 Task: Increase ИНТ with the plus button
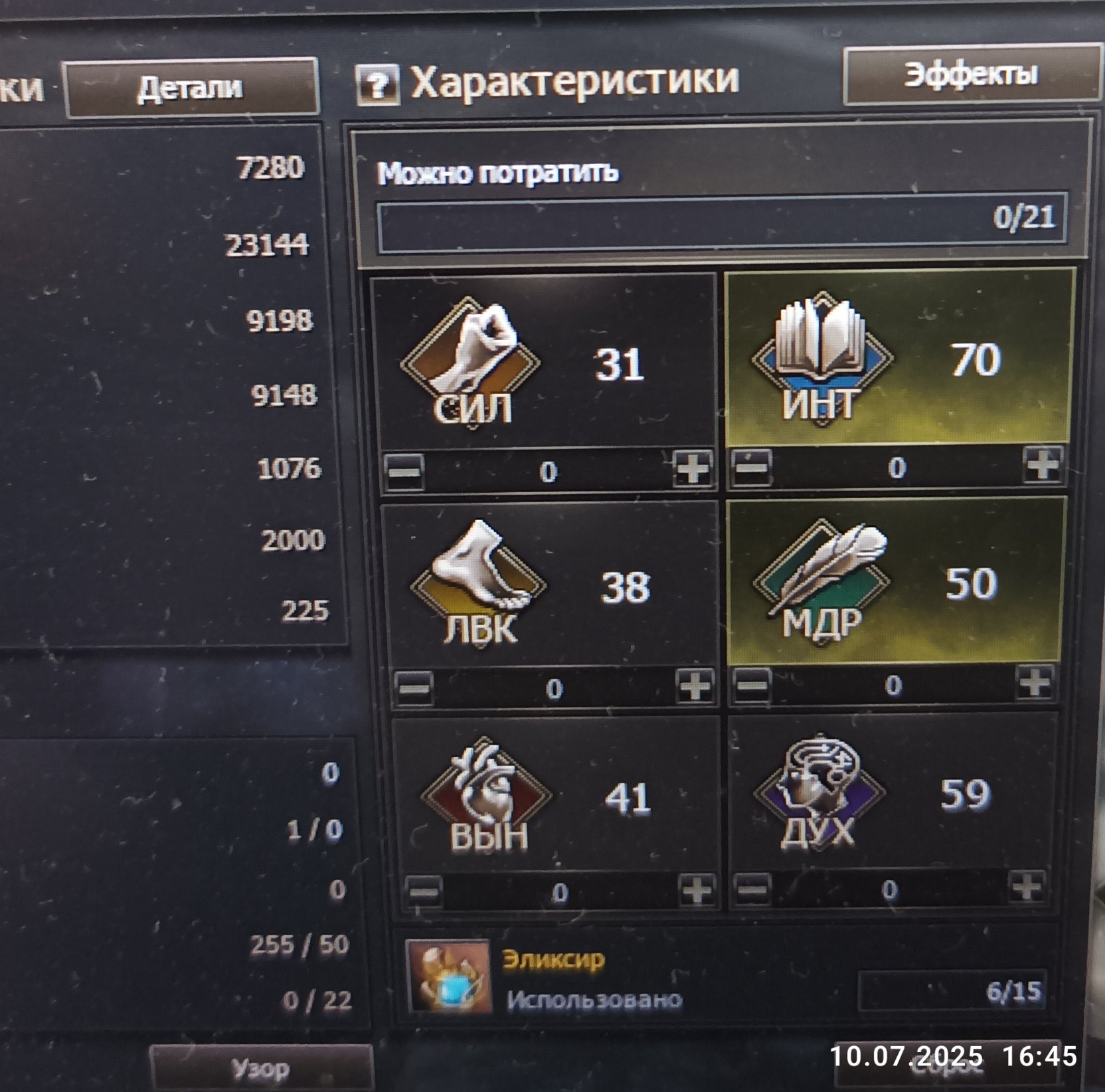coord(1043,463)
